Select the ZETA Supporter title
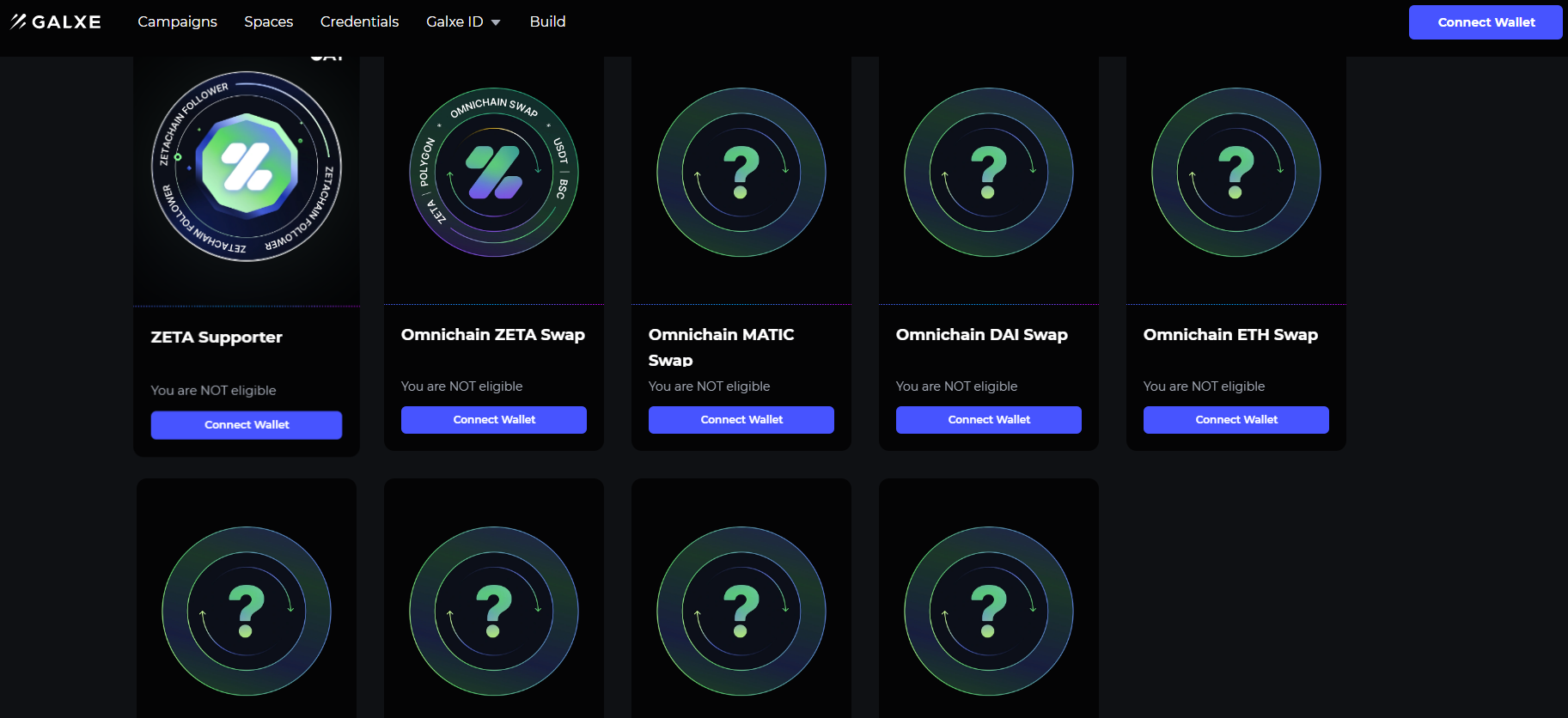This screenshot has width=1568, height=718. [217, 338]
